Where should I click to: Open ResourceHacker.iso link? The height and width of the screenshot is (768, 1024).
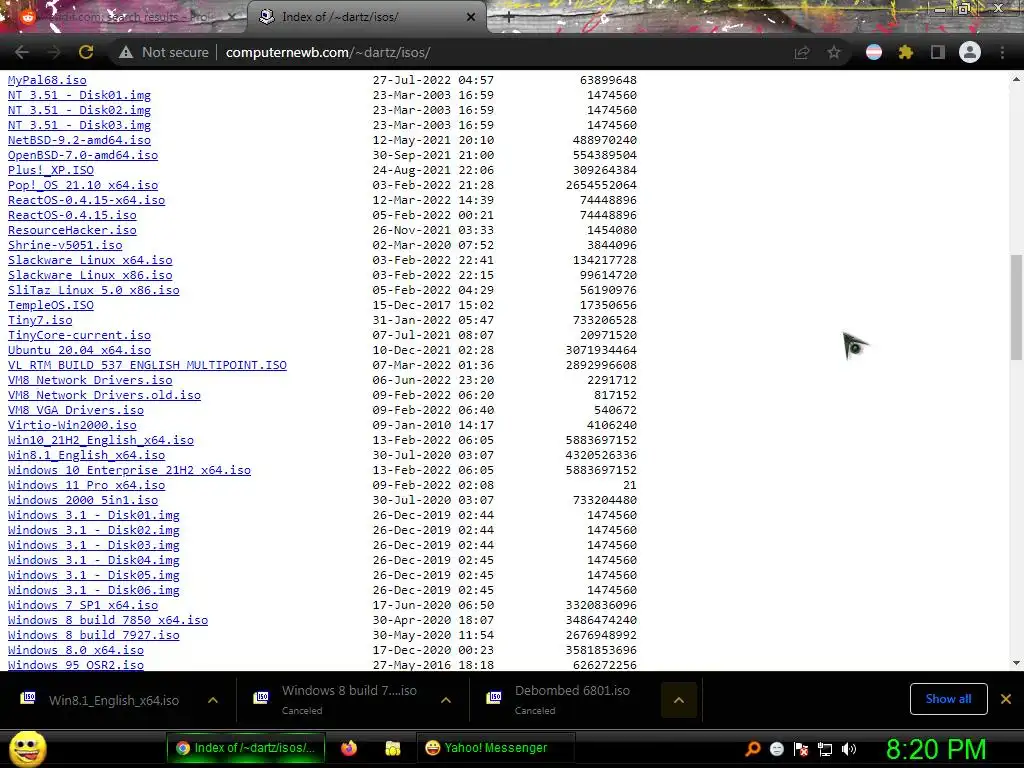[72, 231]
